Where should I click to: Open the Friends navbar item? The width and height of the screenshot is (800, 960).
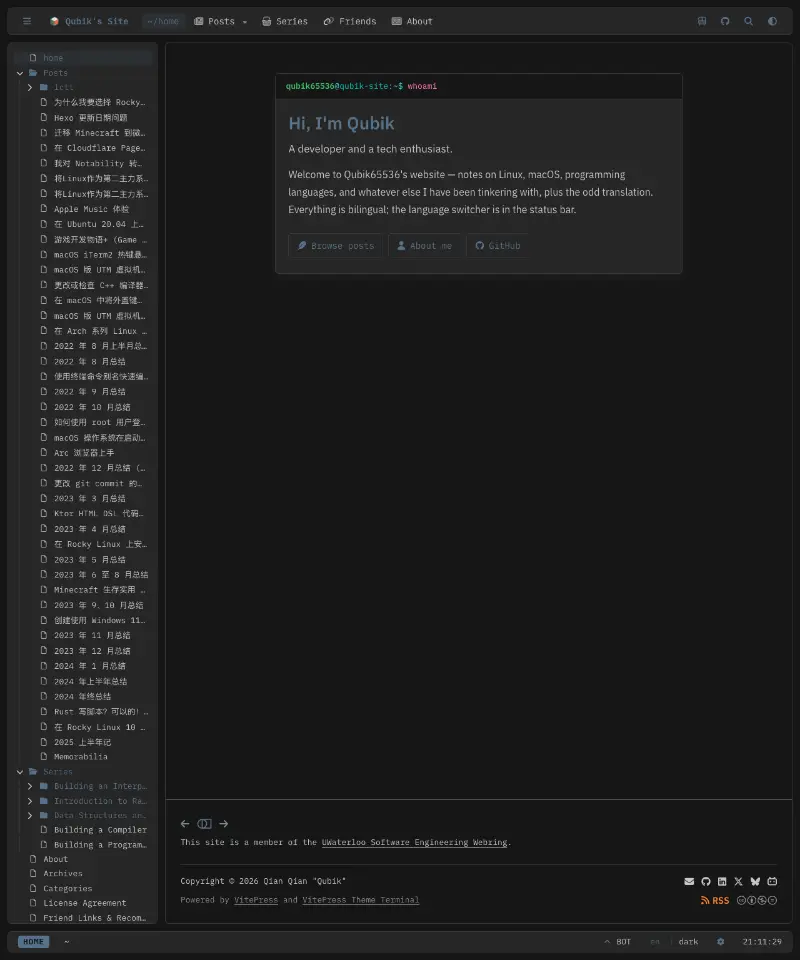pyautogui.click(x=350, y=21)
